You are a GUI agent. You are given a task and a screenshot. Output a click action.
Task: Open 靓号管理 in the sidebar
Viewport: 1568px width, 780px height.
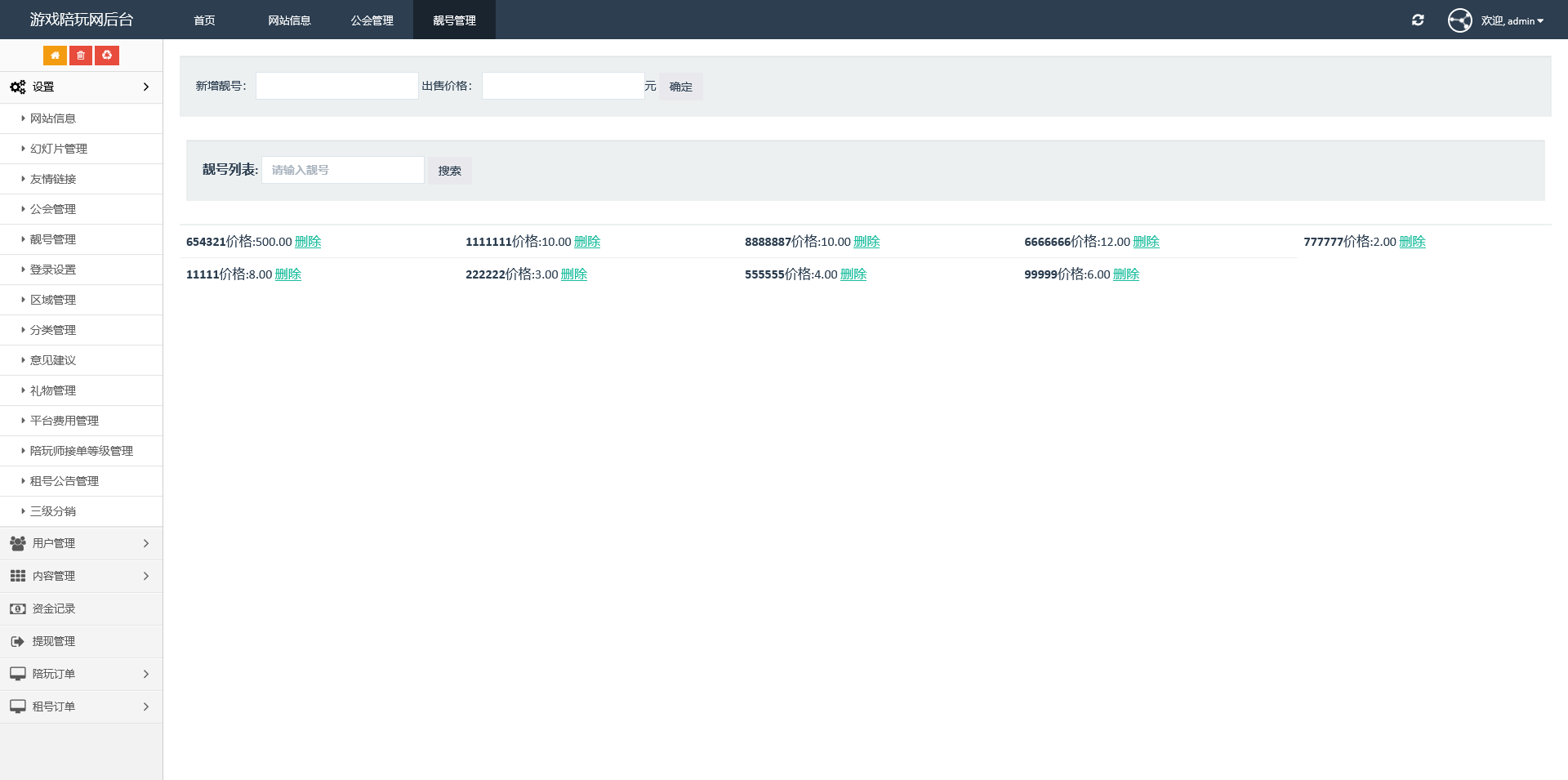tap(82, 239)
